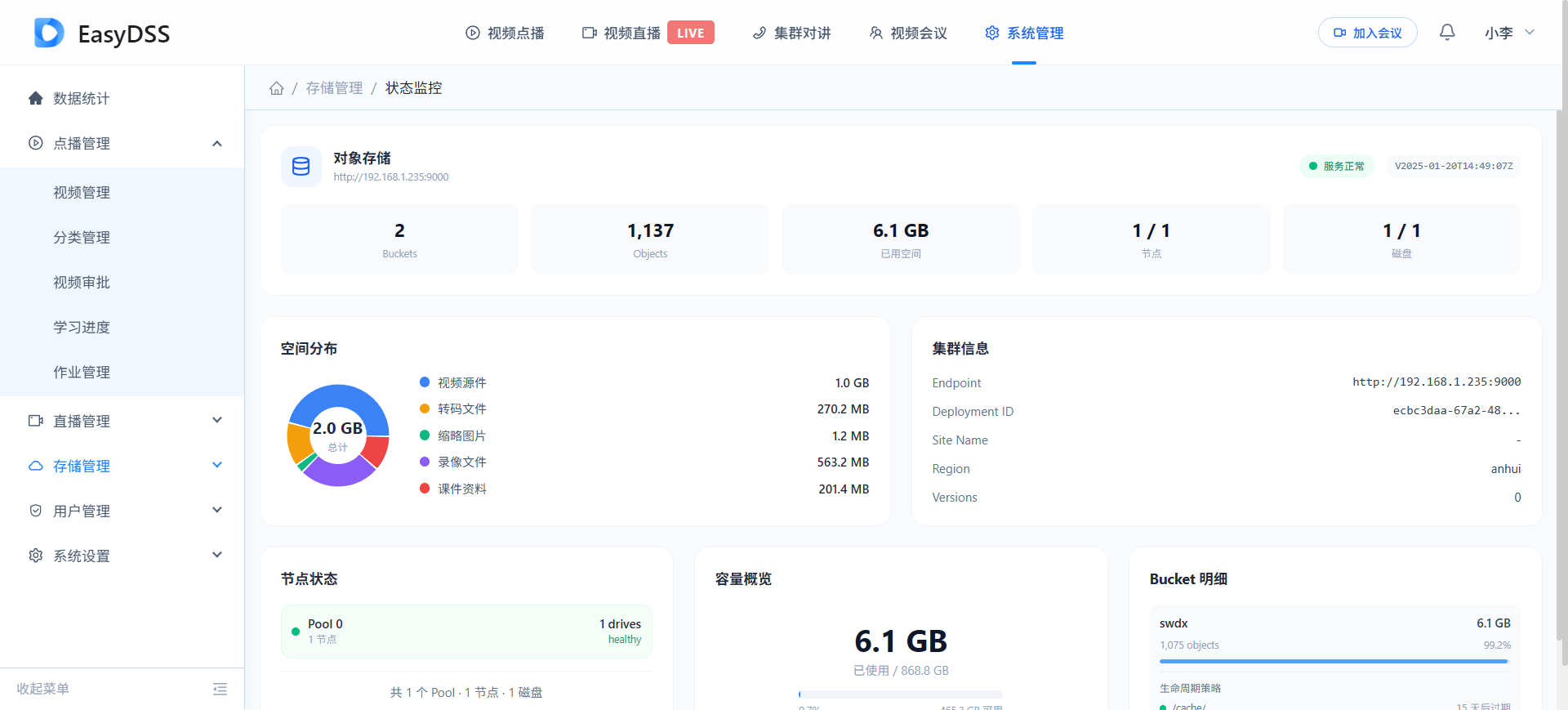Open the 小李 user dropdown

(1510, 33)
